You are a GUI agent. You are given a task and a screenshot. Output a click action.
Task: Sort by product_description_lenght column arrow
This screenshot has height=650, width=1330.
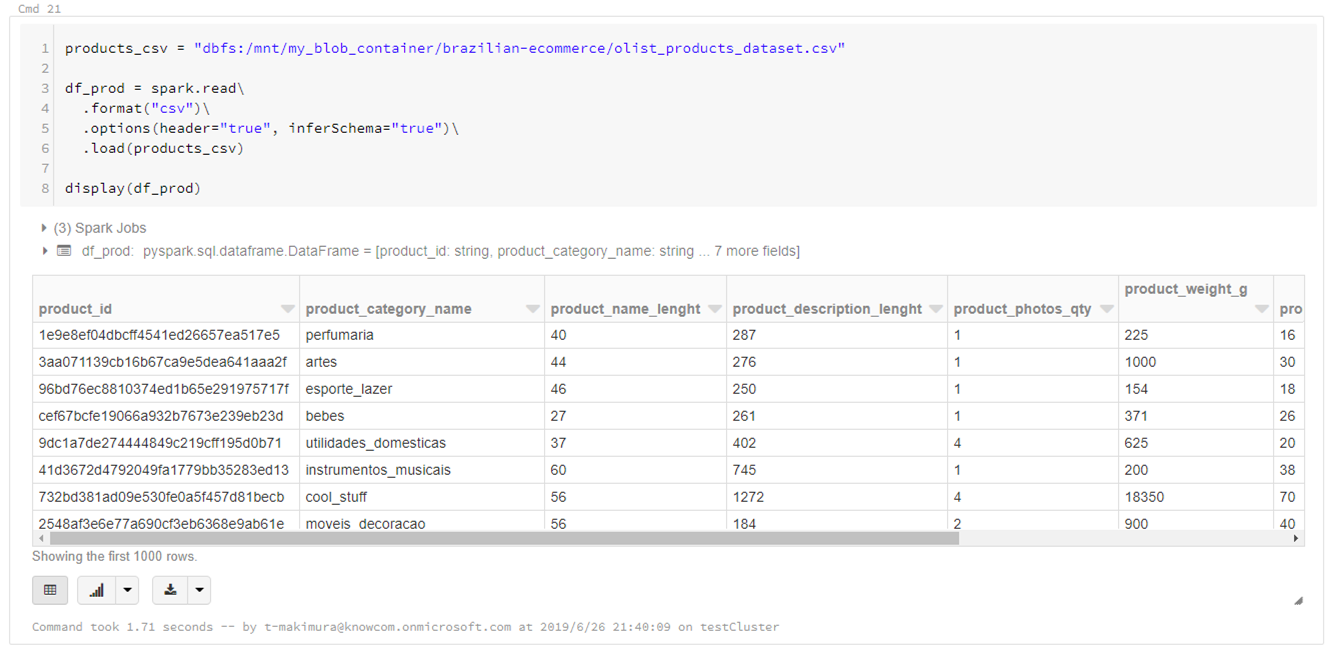tap(935, 309)
